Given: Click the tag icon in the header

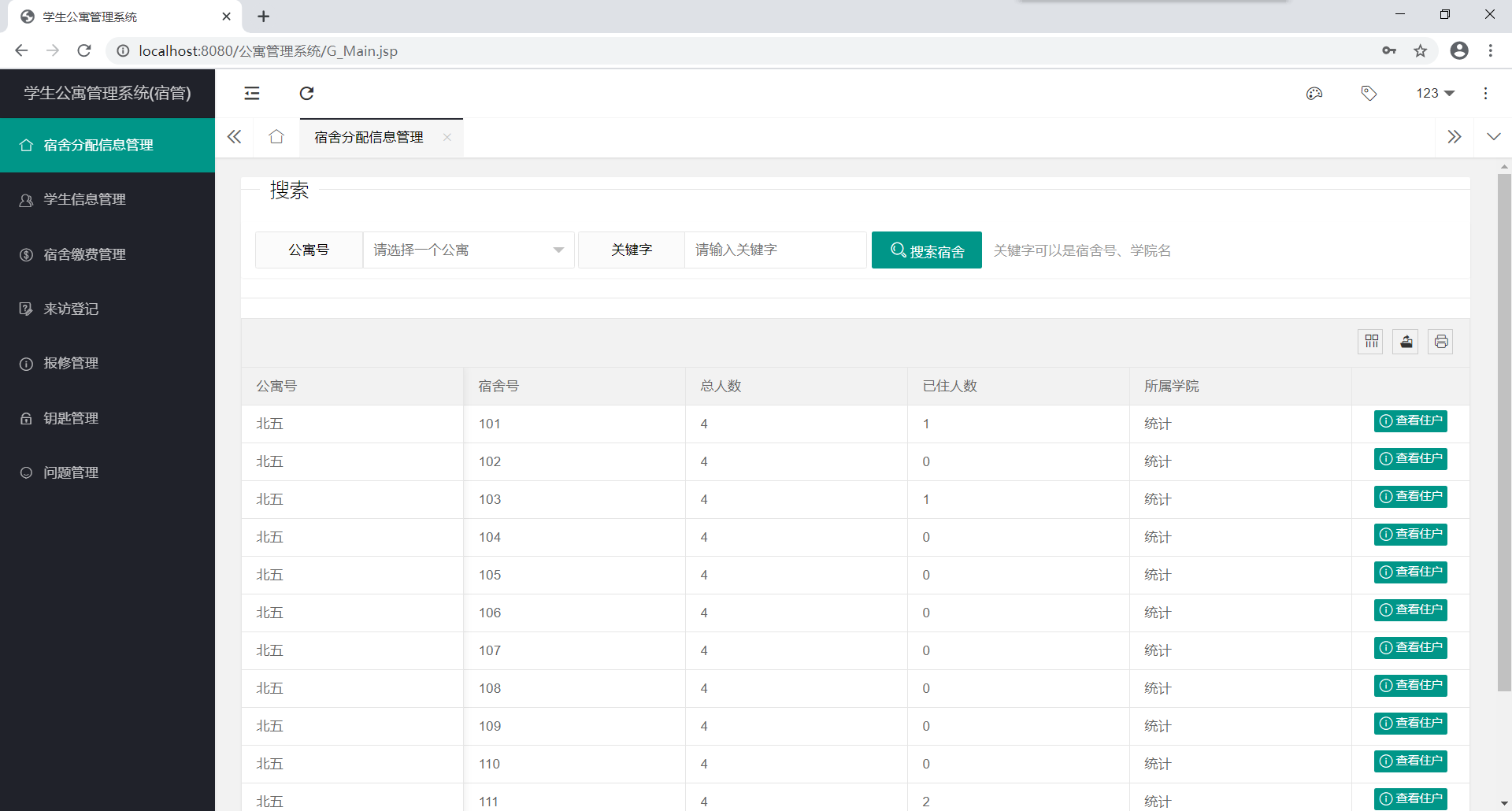Looking at the screenshot, I should click(1369, 93).
